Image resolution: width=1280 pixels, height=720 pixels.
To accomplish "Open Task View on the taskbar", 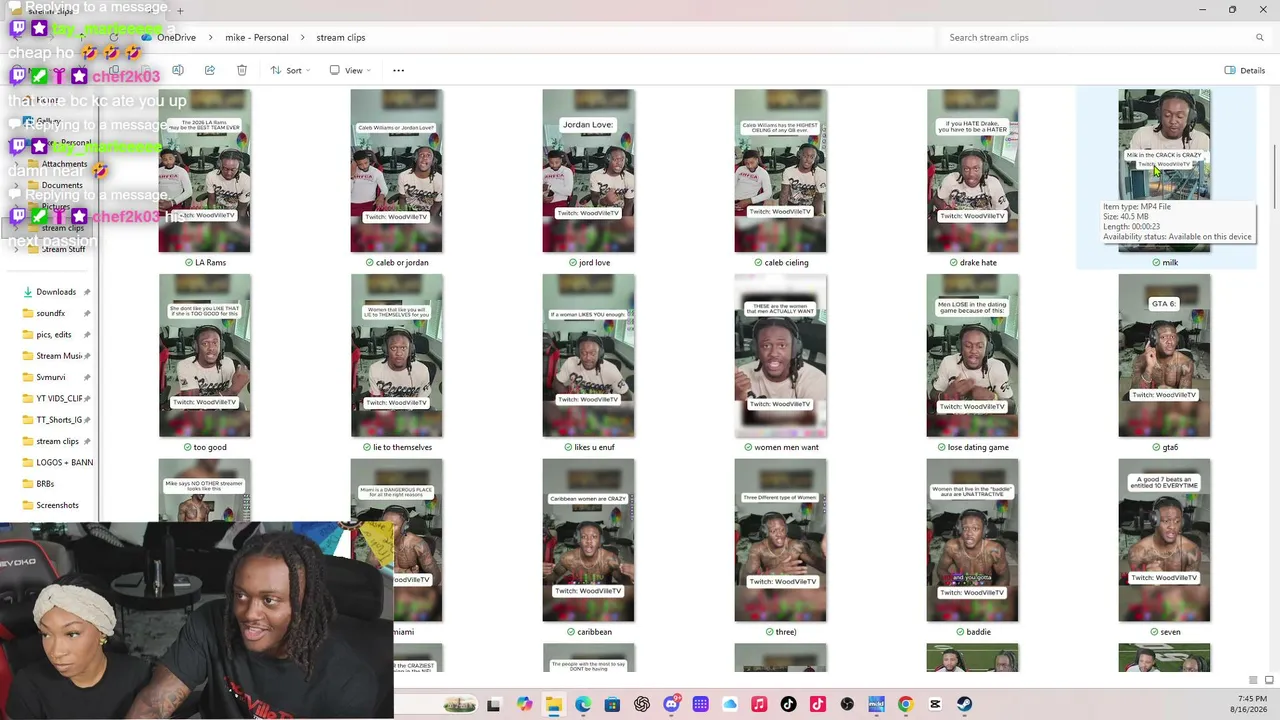I will click(x=494, y=704).
